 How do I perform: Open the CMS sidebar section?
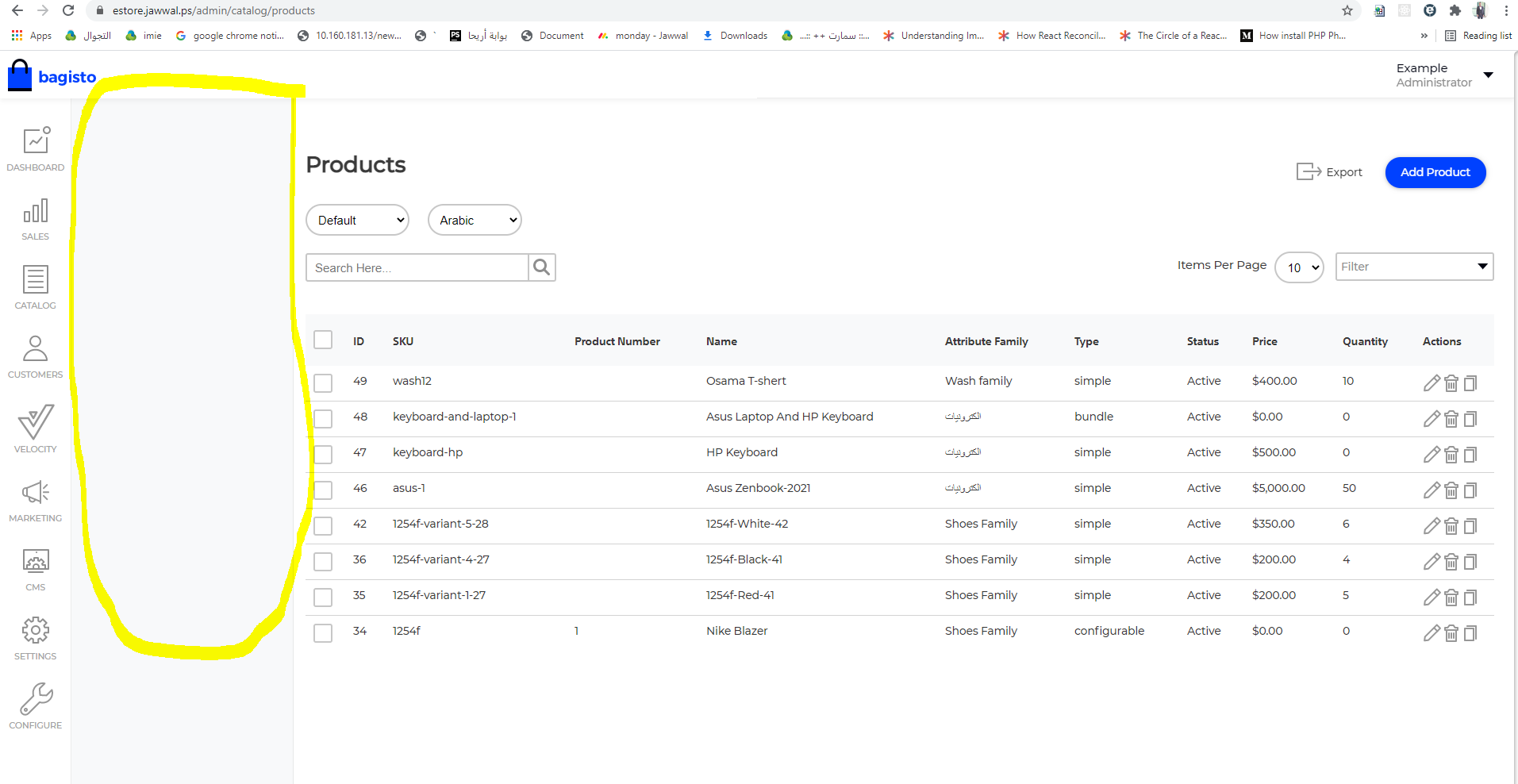(x=36, y=570)
